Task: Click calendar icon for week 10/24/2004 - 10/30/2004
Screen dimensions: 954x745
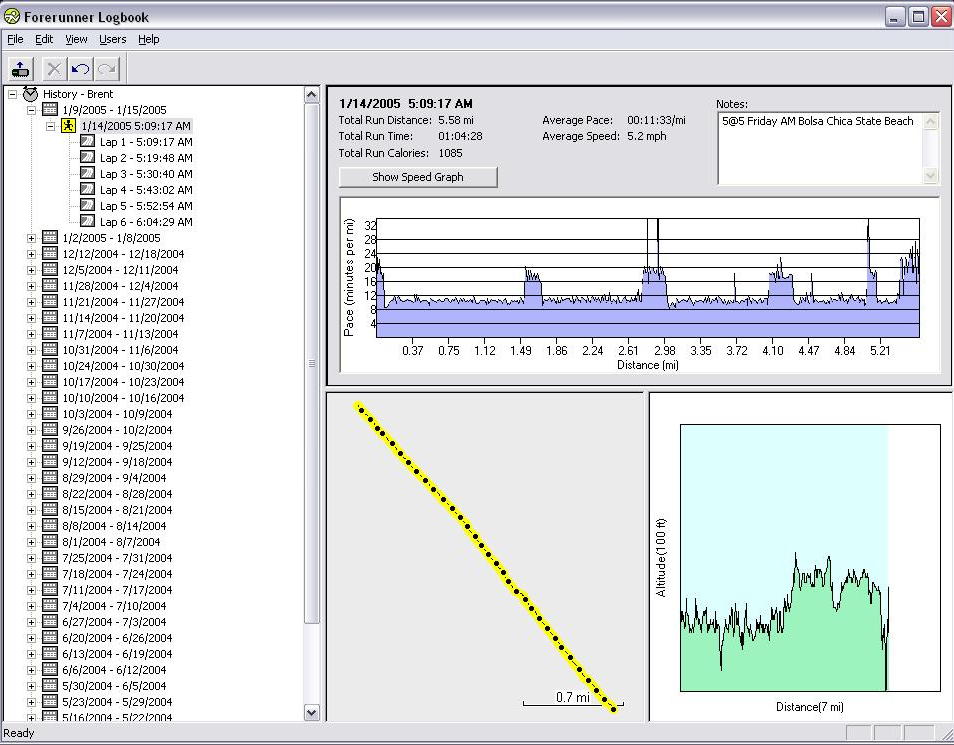Action: pos(50,366)
